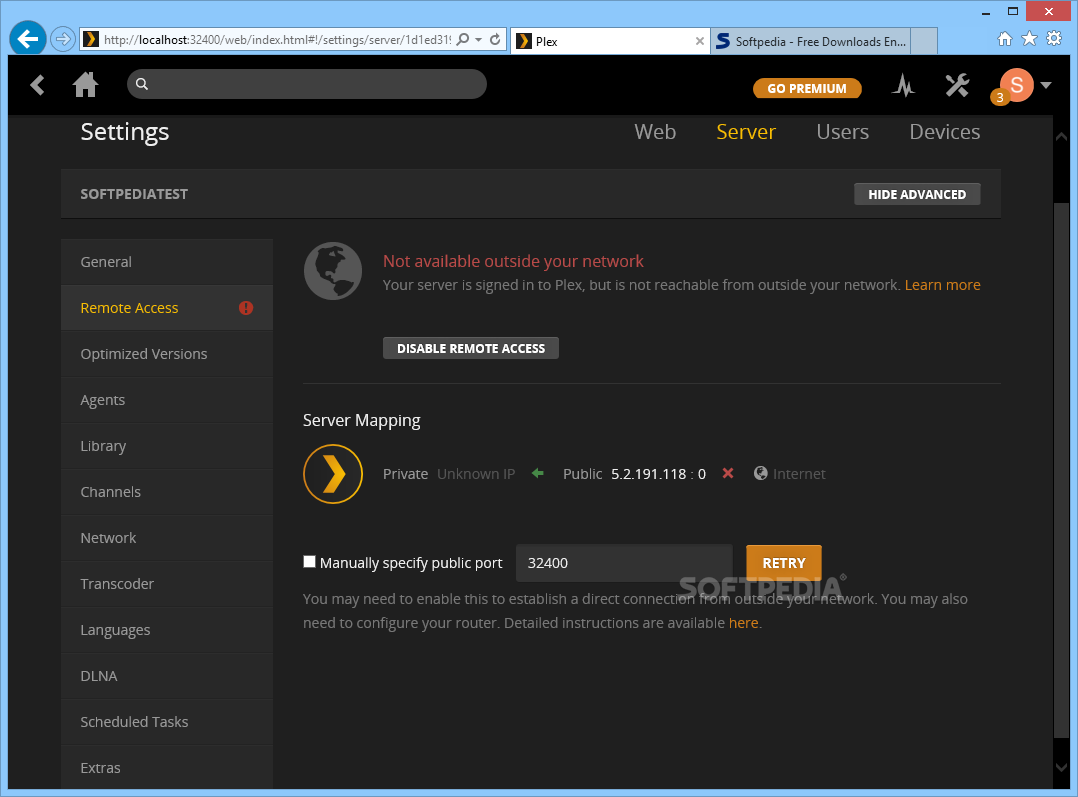Open browser favorites star
The width and height of the screenshot is (1078, 797).
coord(1029,39)
